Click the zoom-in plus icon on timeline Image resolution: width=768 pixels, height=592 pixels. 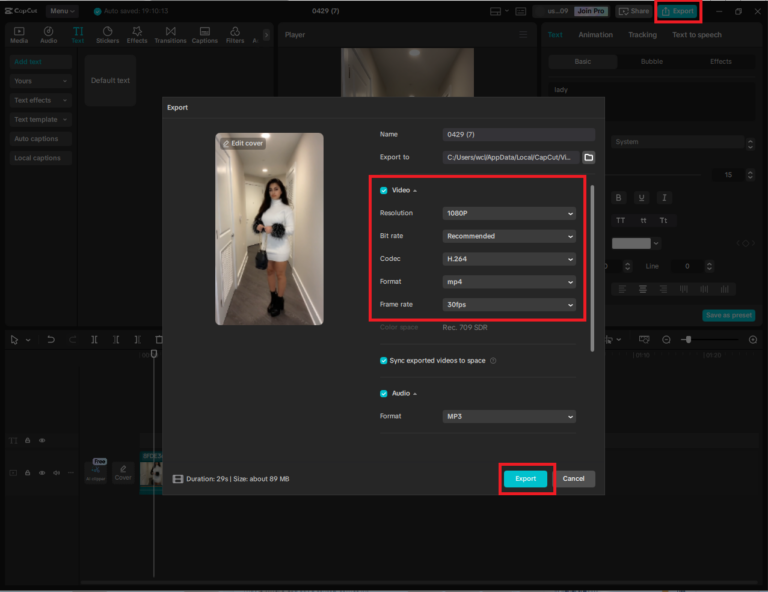click(753, 339)
